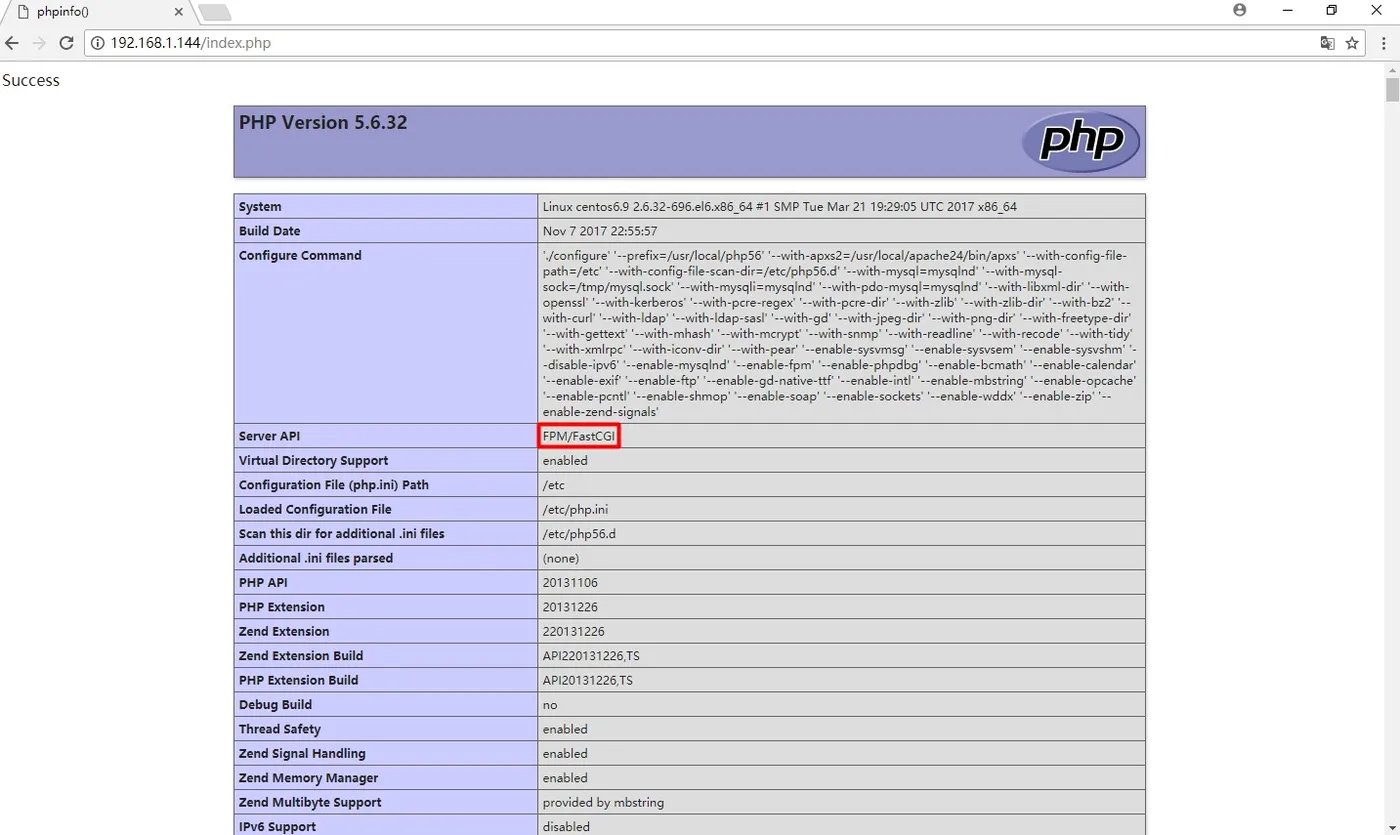This screenshot has height=835, width=1400.
Task: Click "enabled" in Zend Memory Manager row
Action: coord(565,778)
